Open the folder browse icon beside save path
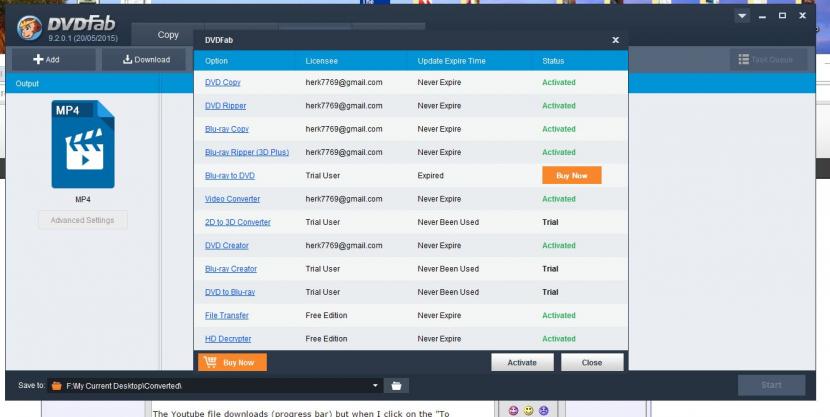Image resolution: width=830 pixels, height=417 pixels. point(396,386)
